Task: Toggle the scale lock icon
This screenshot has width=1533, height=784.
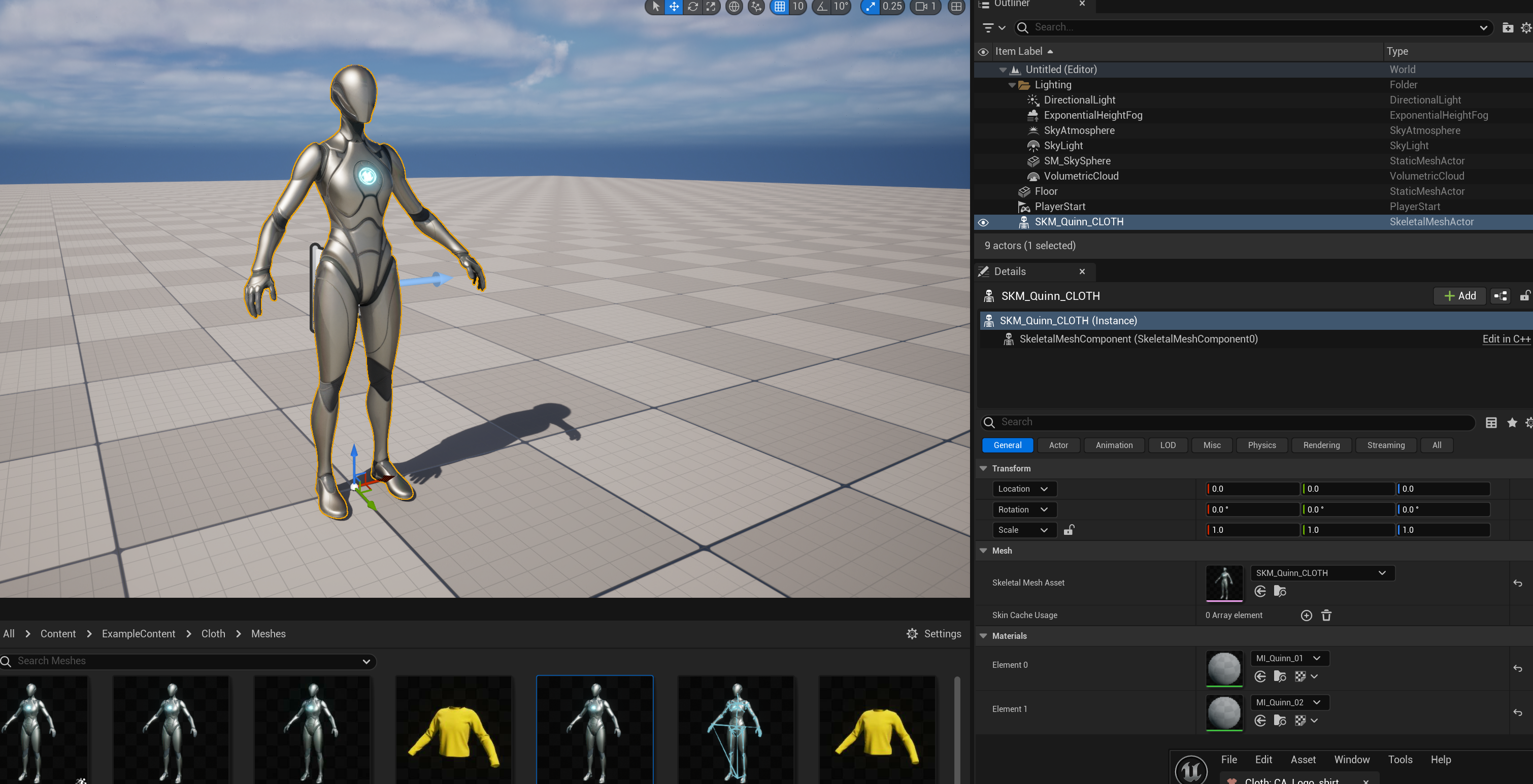Action: (1069, 529)
